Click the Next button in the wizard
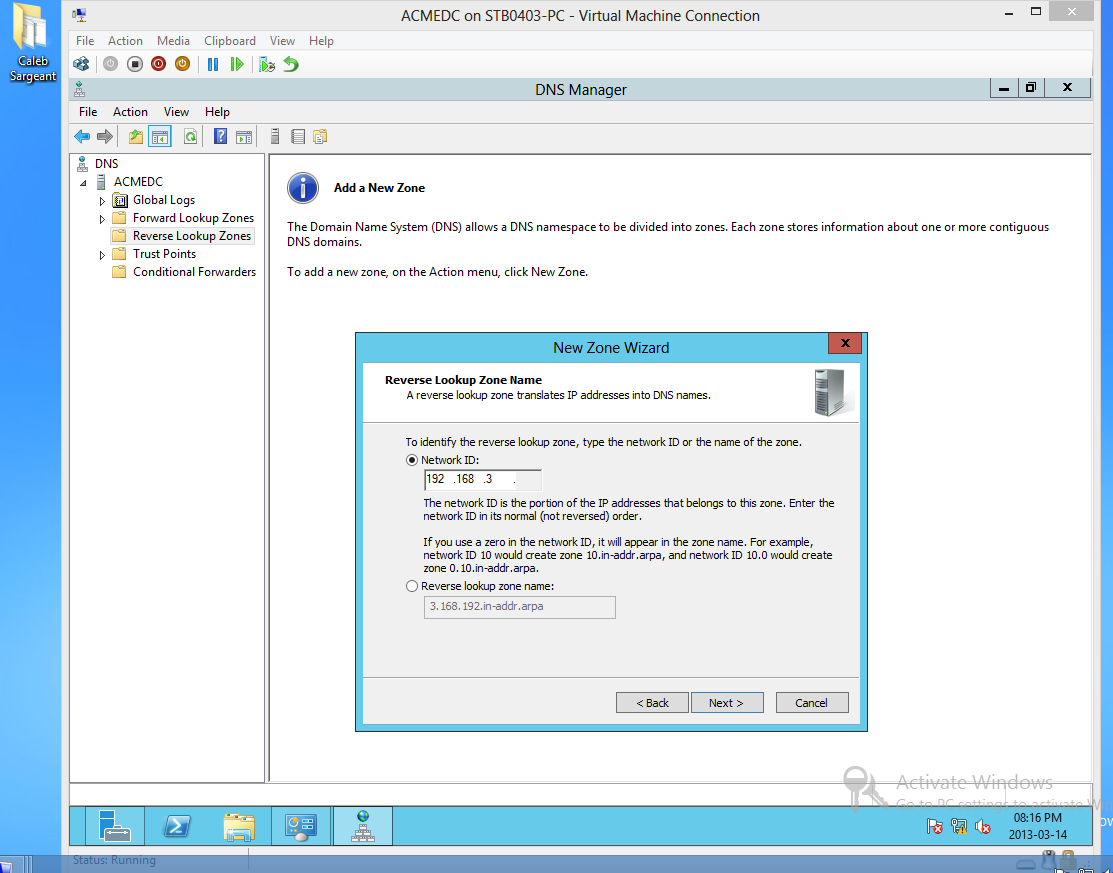The height and width of the screenshot is (873, 1113). (x=727, y=703)
